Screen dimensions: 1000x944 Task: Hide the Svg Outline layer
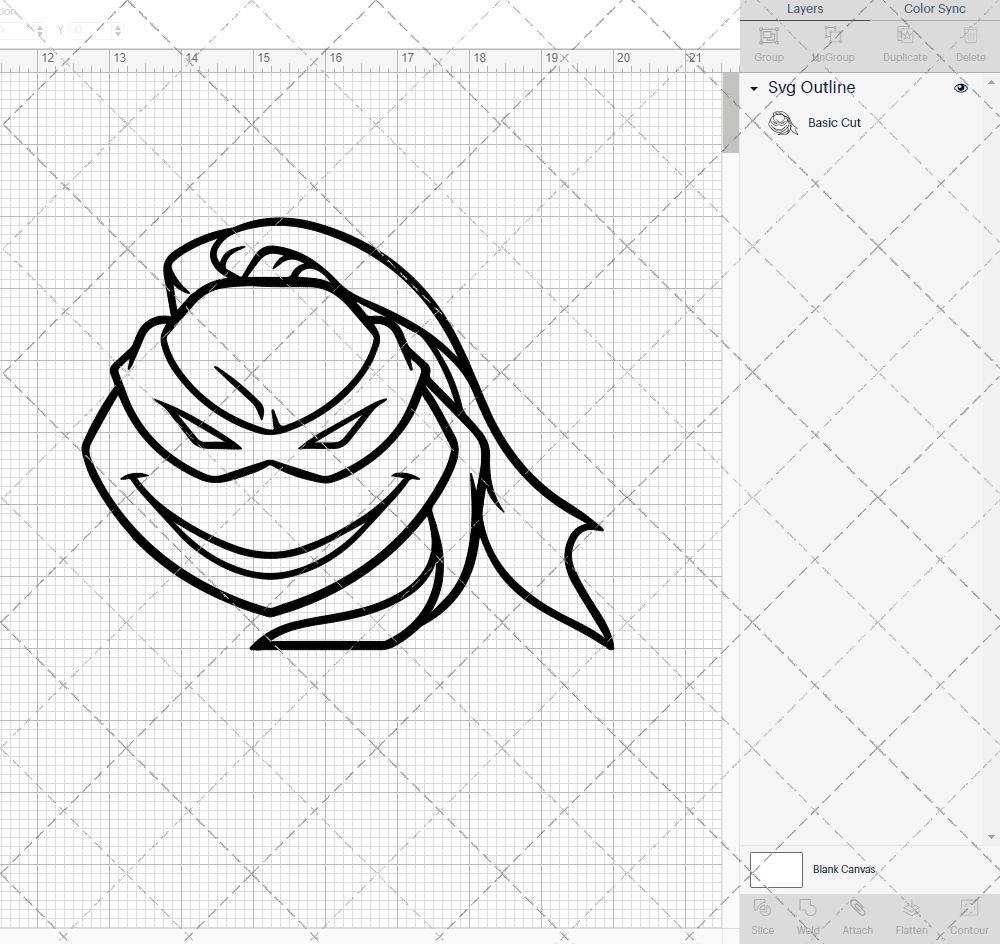961,88
